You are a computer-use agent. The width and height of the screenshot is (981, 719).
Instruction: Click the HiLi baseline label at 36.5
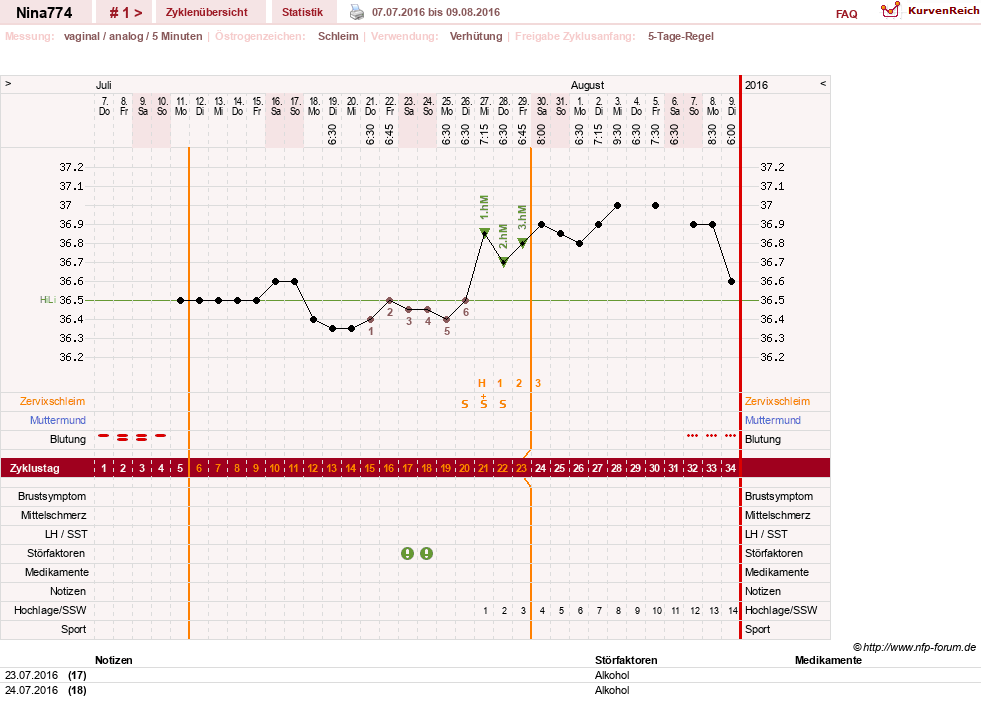tap(48, 300)
